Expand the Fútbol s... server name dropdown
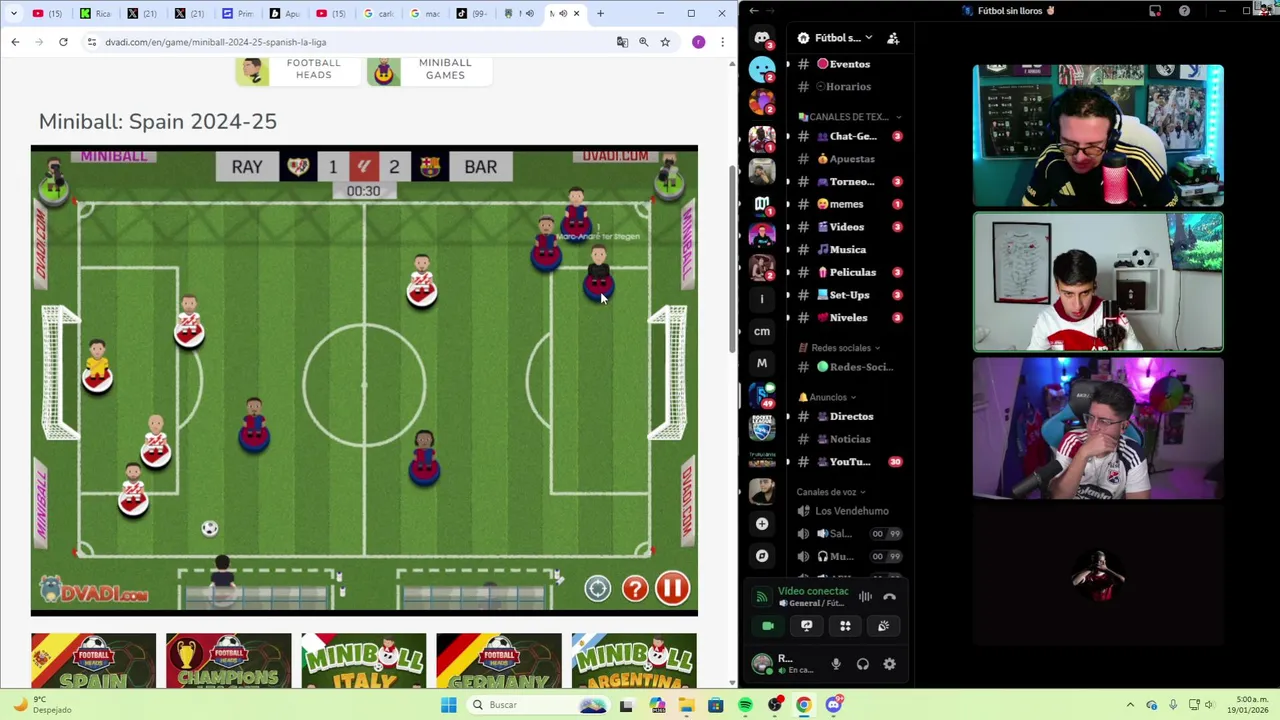 (868, 38)
